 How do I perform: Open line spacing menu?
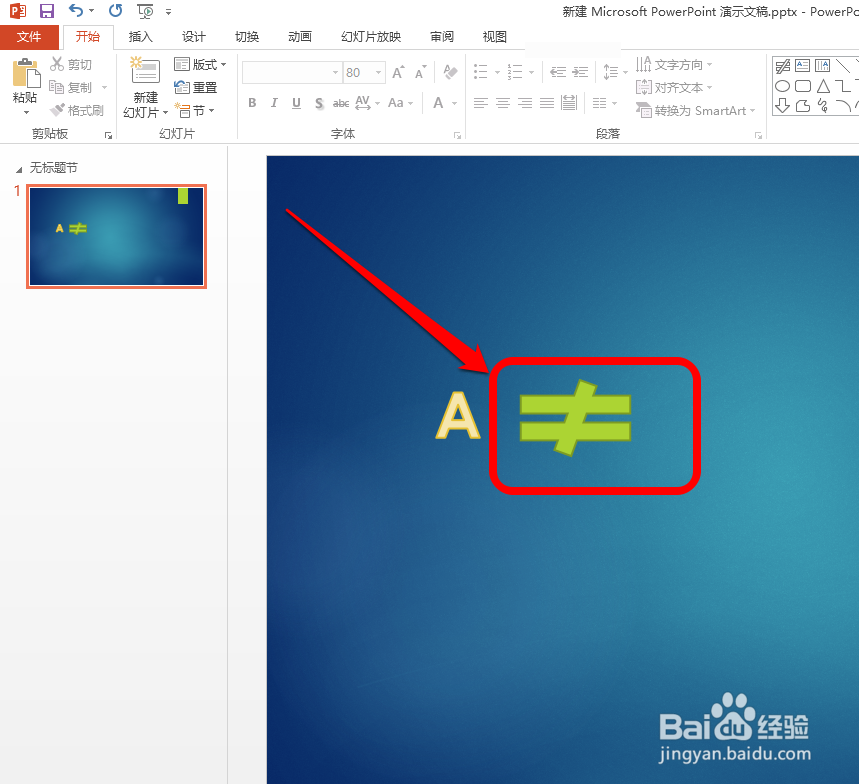pos(615,72)
